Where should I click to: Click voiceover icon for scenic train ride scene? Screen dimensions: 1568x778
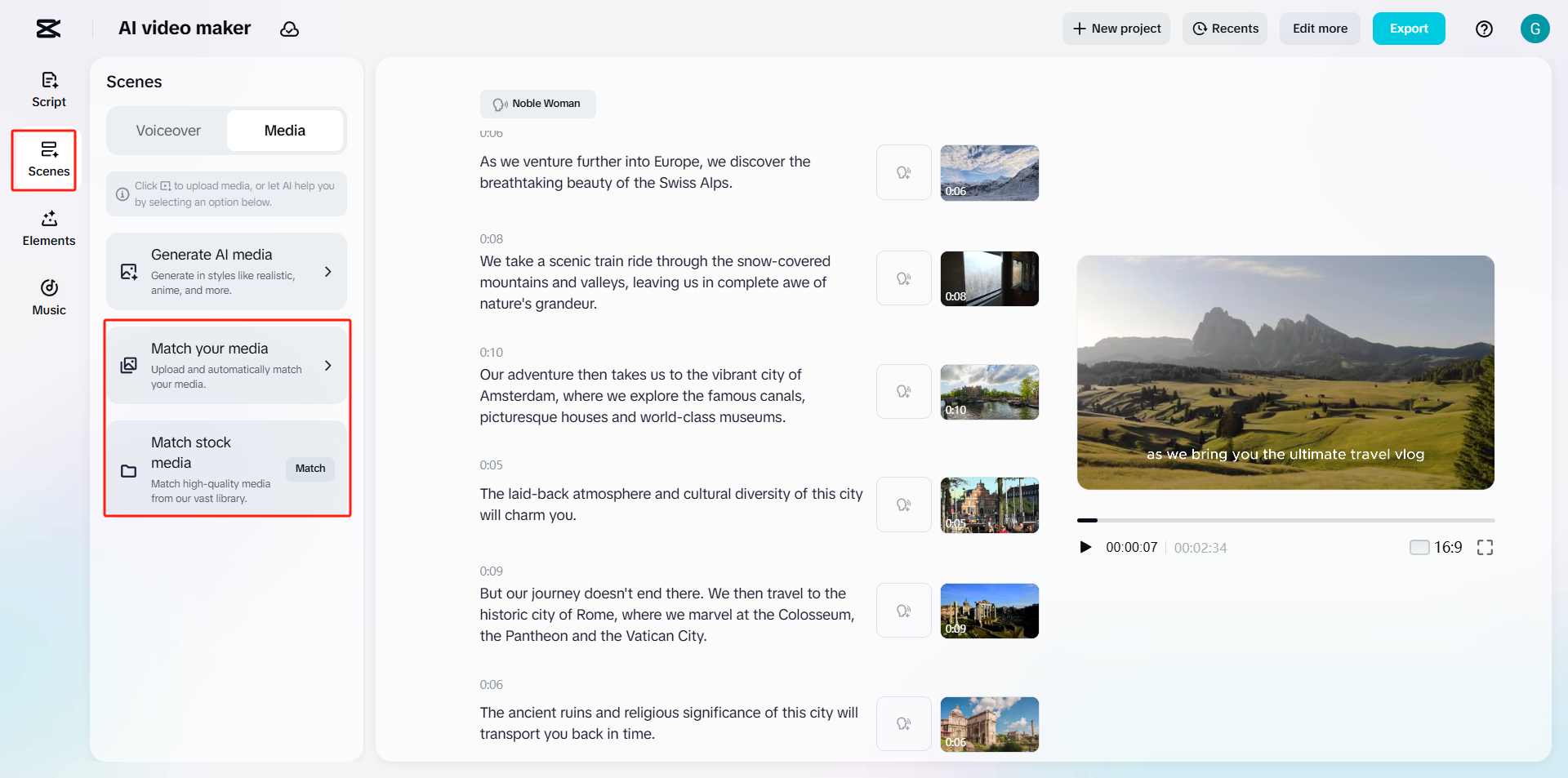click(904, 278)
